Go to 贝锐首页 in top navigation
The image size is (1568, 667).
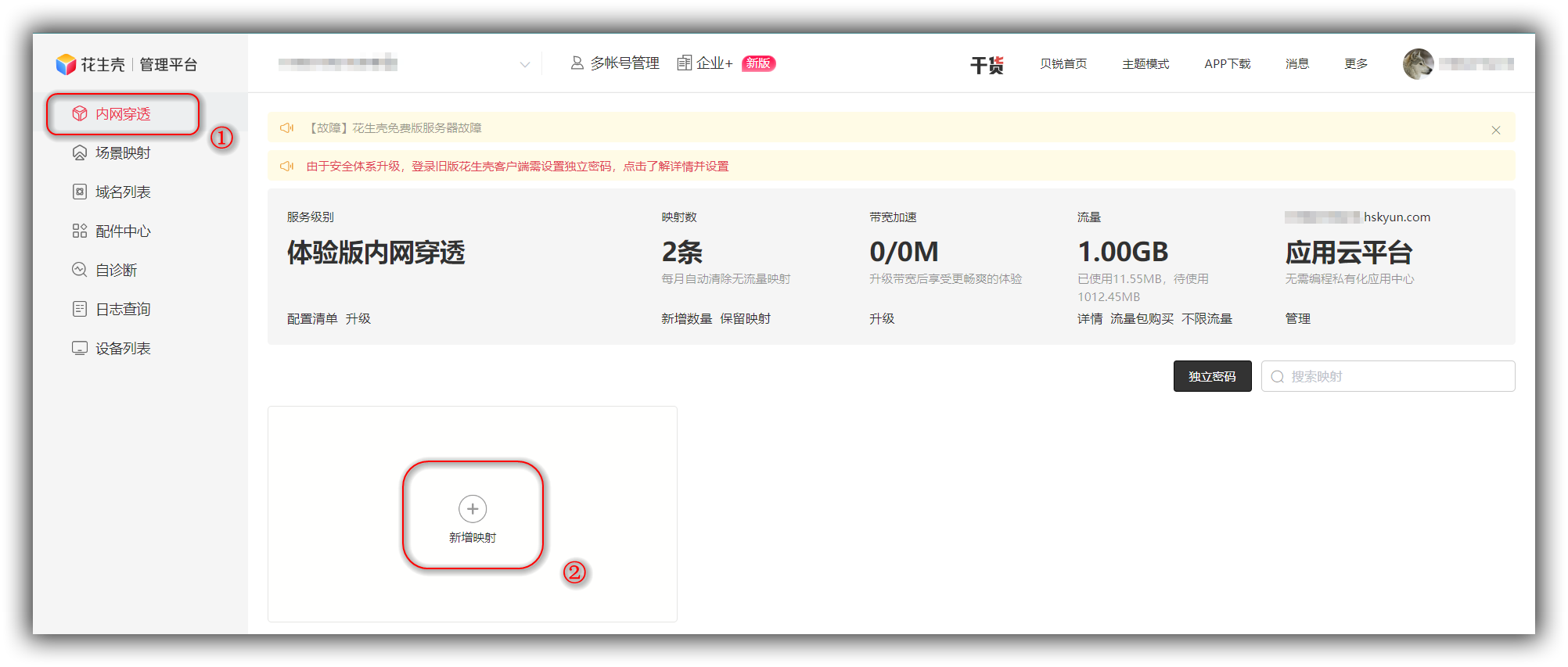point(1063,63)
